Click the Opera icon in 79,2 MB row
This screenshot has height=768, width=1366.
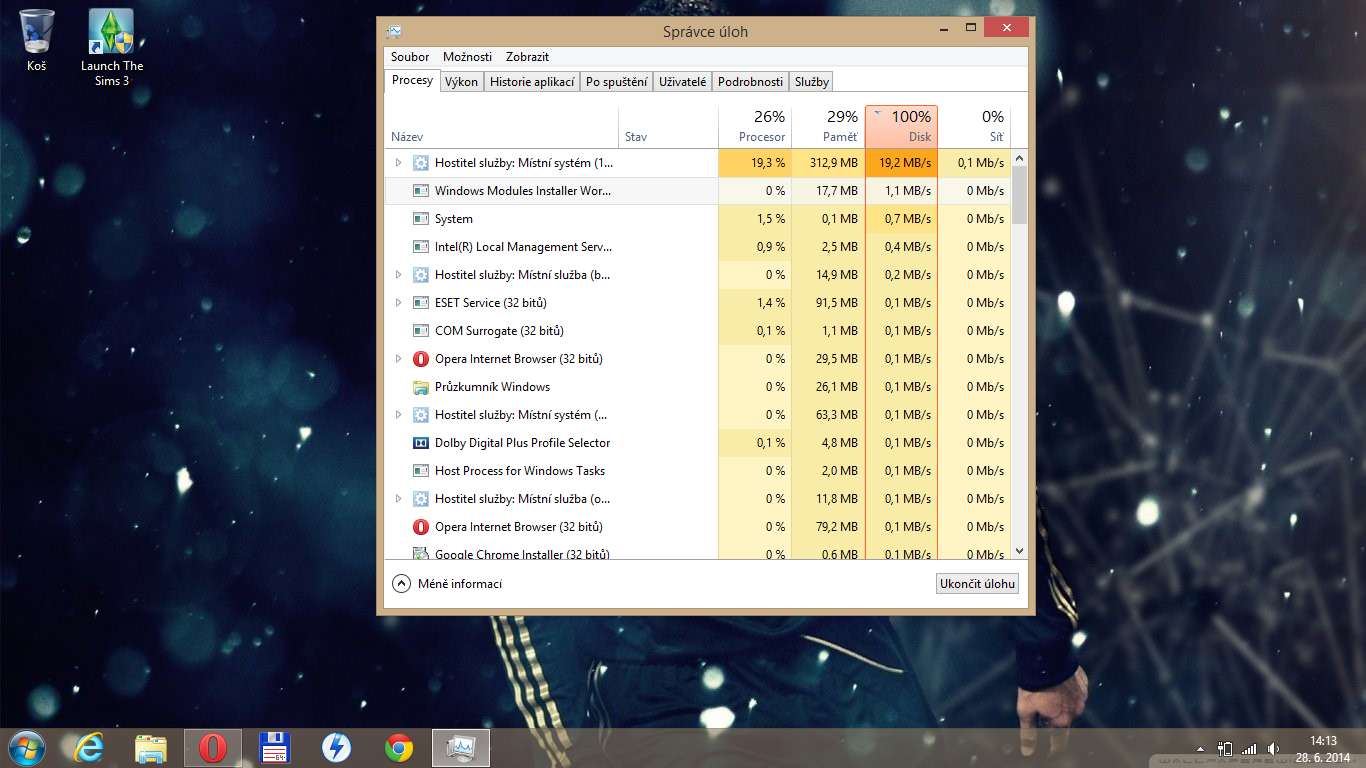[x=421, y=527]
